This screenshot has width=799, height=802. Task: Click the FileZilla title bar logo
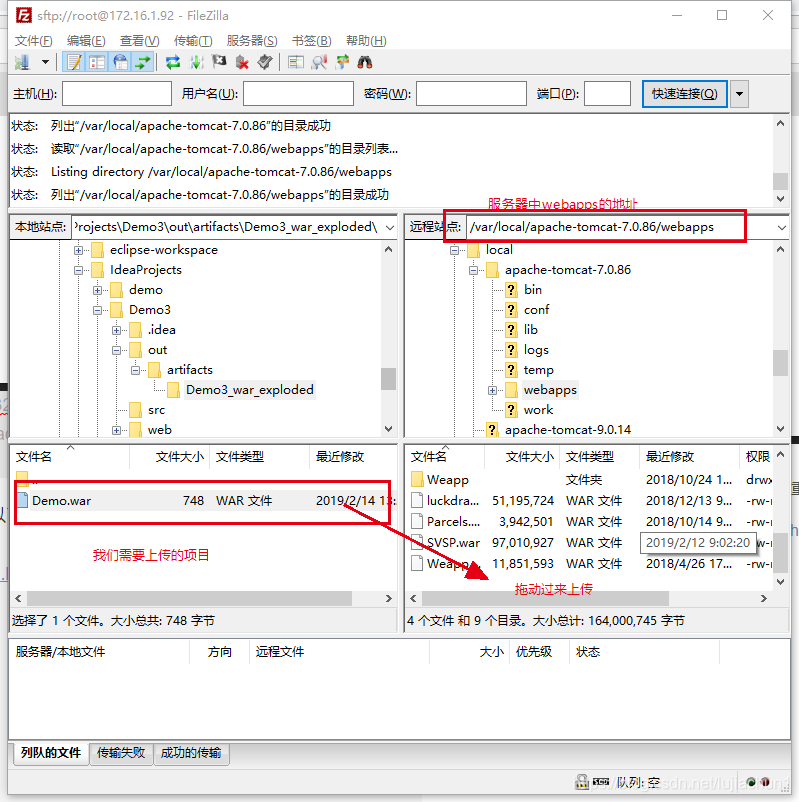point(24,15)
